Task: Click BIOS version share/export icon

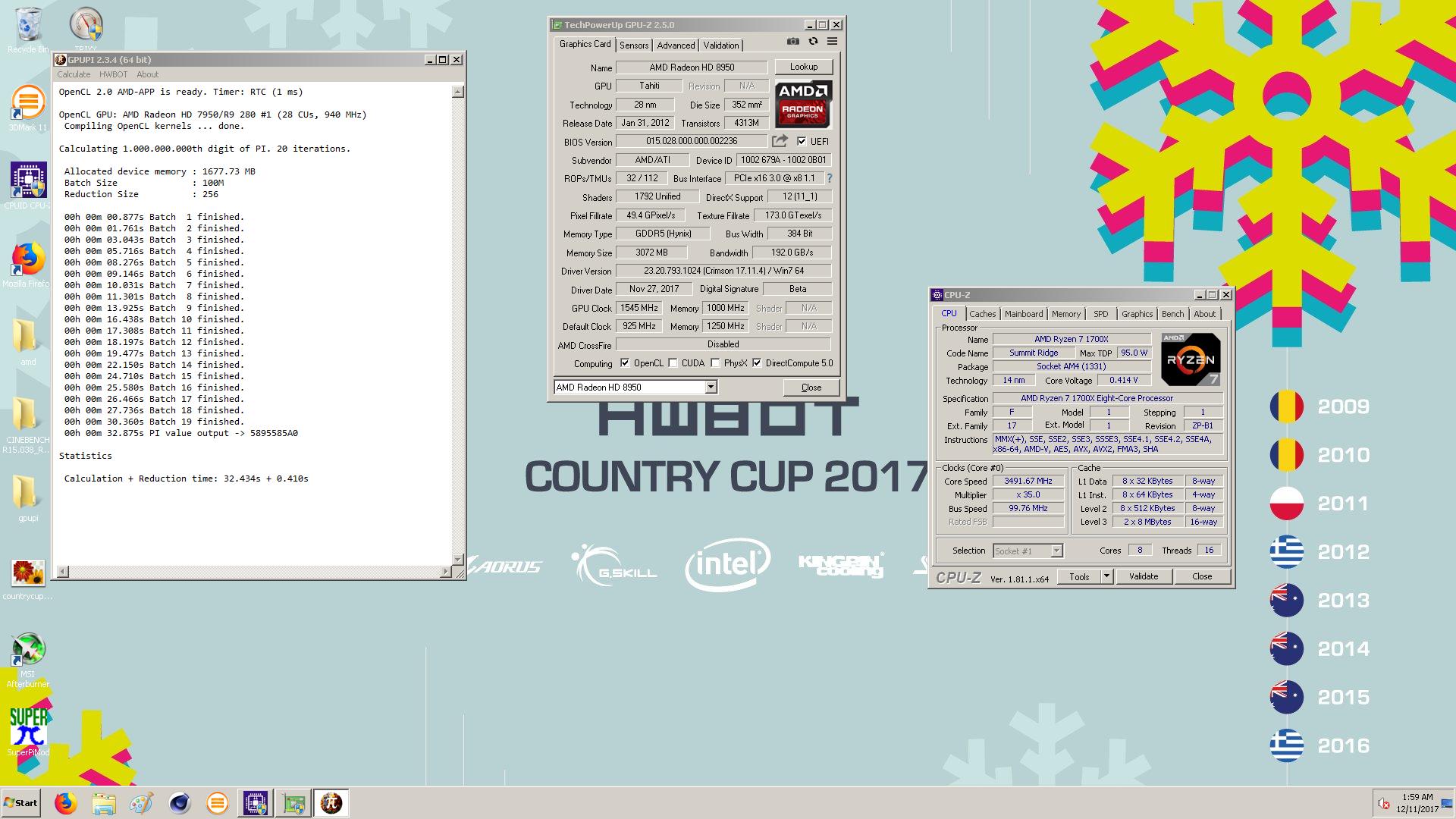Action: coord(780,141)
